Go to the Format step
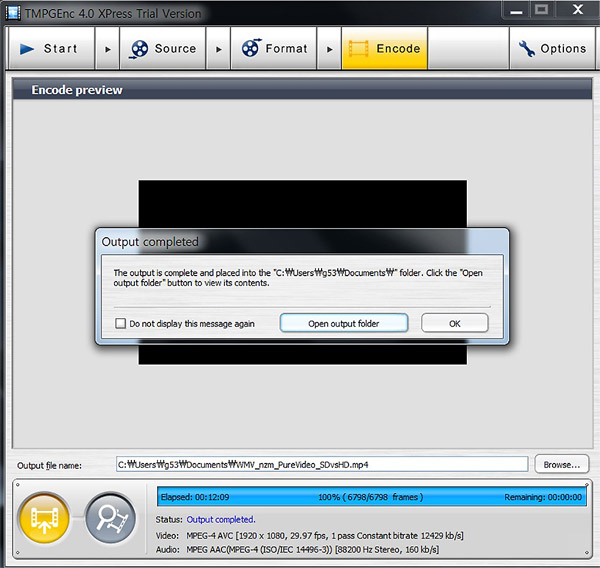Screen dimensions: 600x568 point(274,49)
